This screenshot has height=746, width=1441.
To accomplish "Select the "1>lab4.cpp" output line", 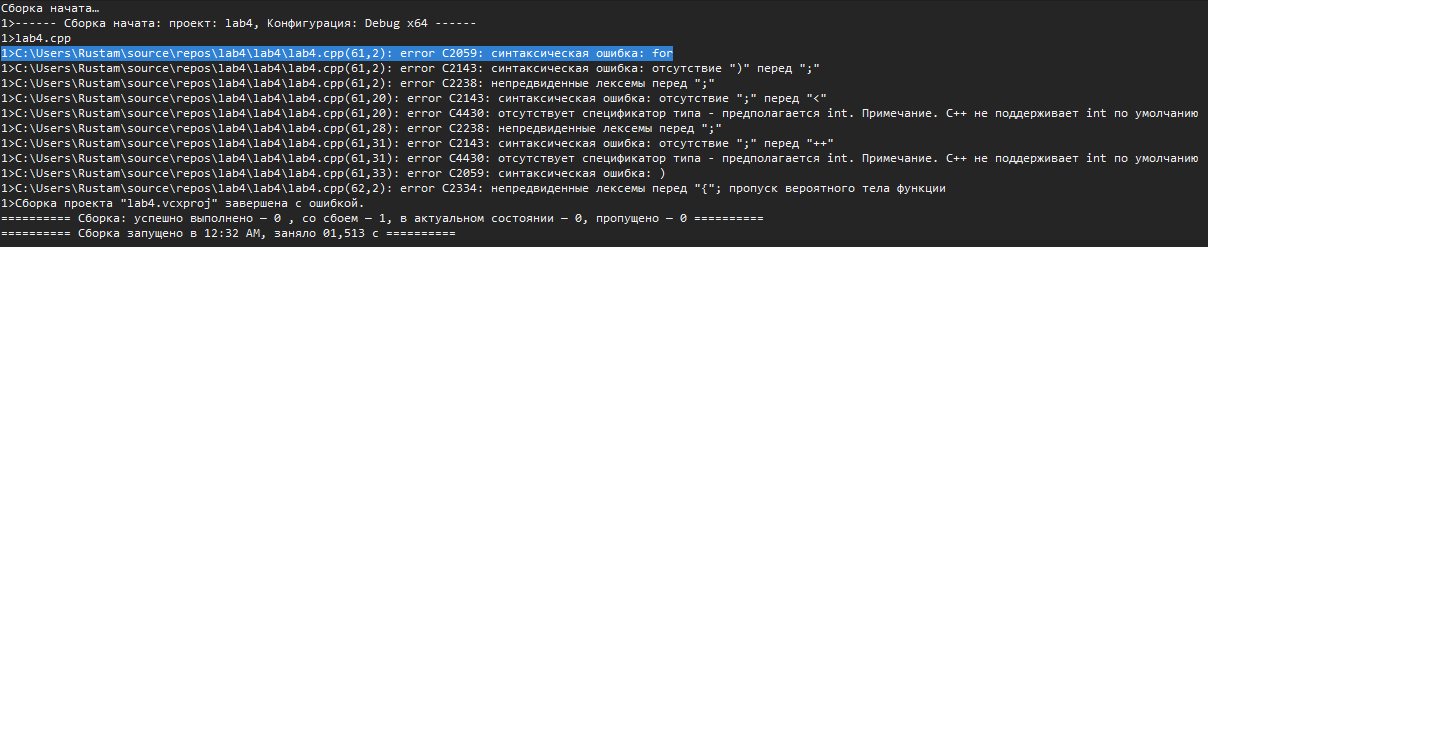I will point(35,38).
